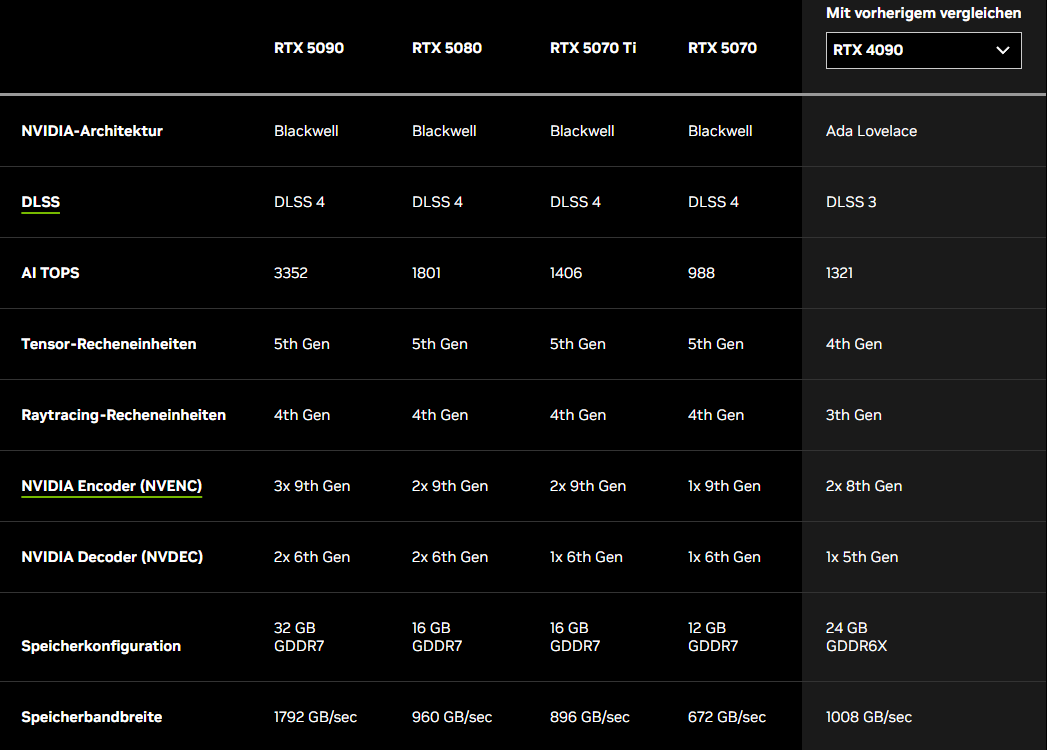Select the 32 GB GDDR7 memory cell
Image resolution: width=1047 pixels, height=750 pixels.
(299, 637)
